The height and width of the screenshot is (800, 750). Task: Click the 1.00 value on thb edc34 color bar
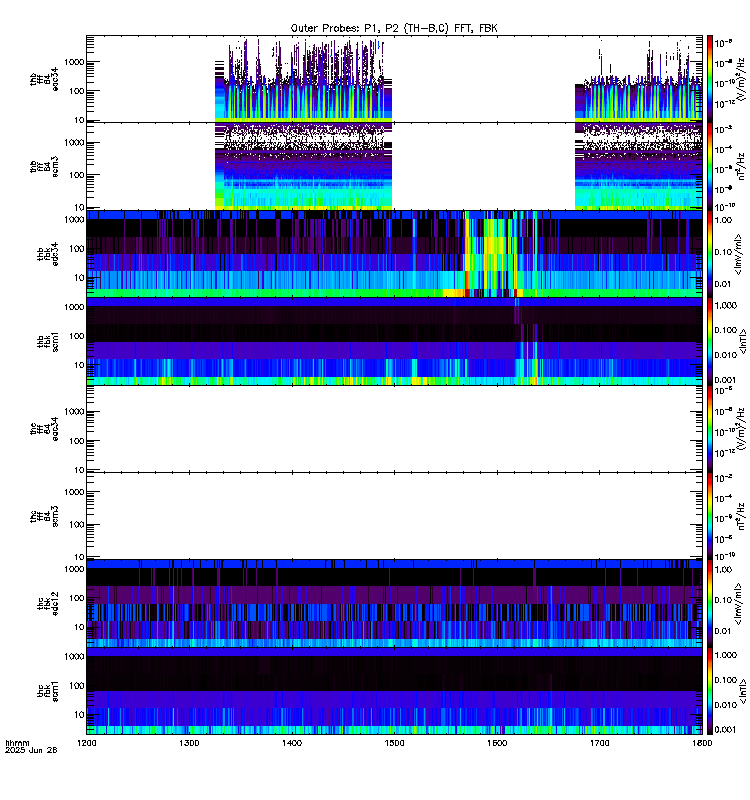coord(723,220)
